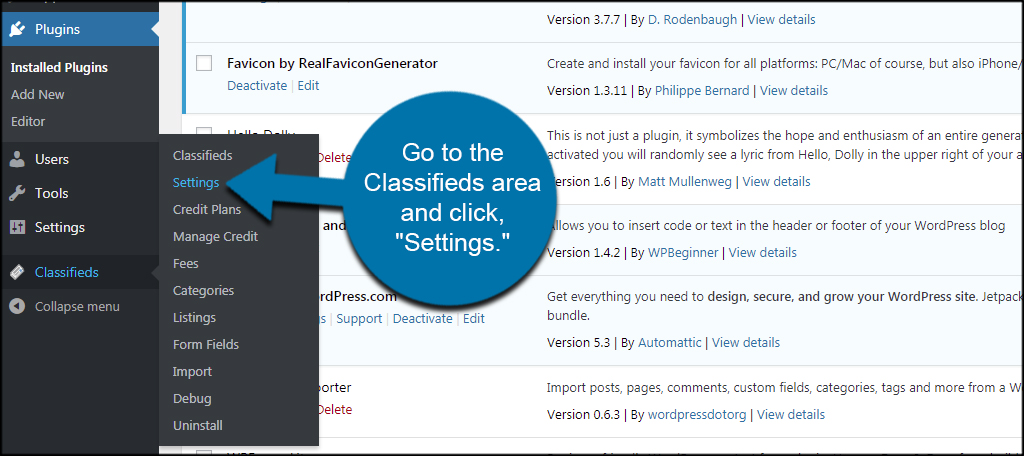The width and height of the screenshot is (1024, 456).
Task: View details for version 0.6.3 importer
Action: click(x=791, y=415)
